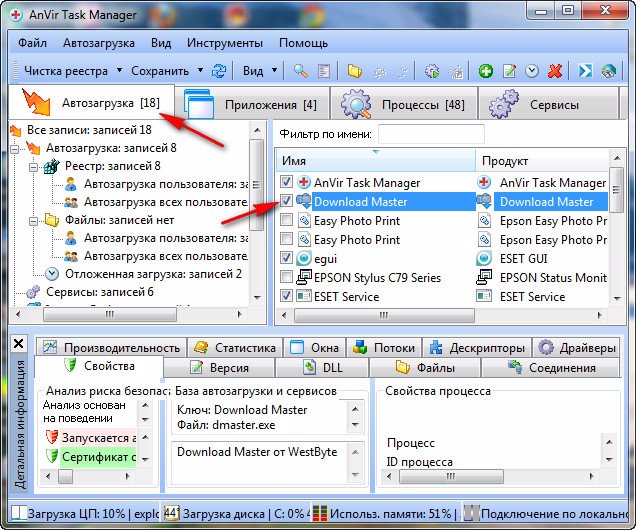
Task: Open the Версия detail tab
Action: (219, 367)
